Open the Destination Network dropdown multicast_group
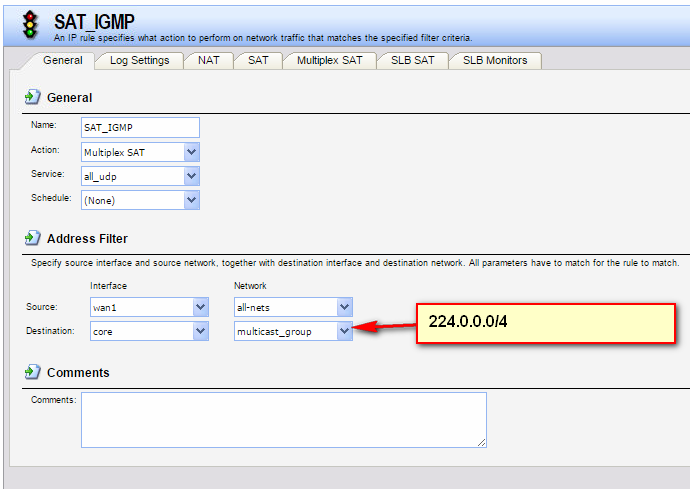Screen dimensions: 690x489 click(x=293, y=331)
